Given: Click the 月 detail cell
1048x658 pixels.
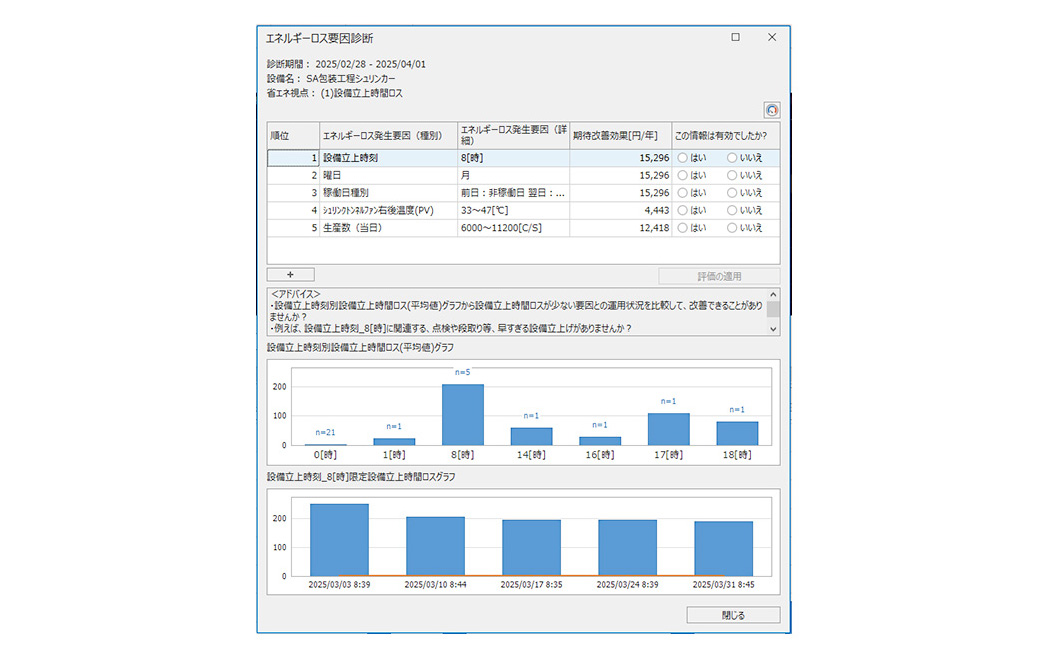Looking at the screenshot, I should click(x=513, y=175).
